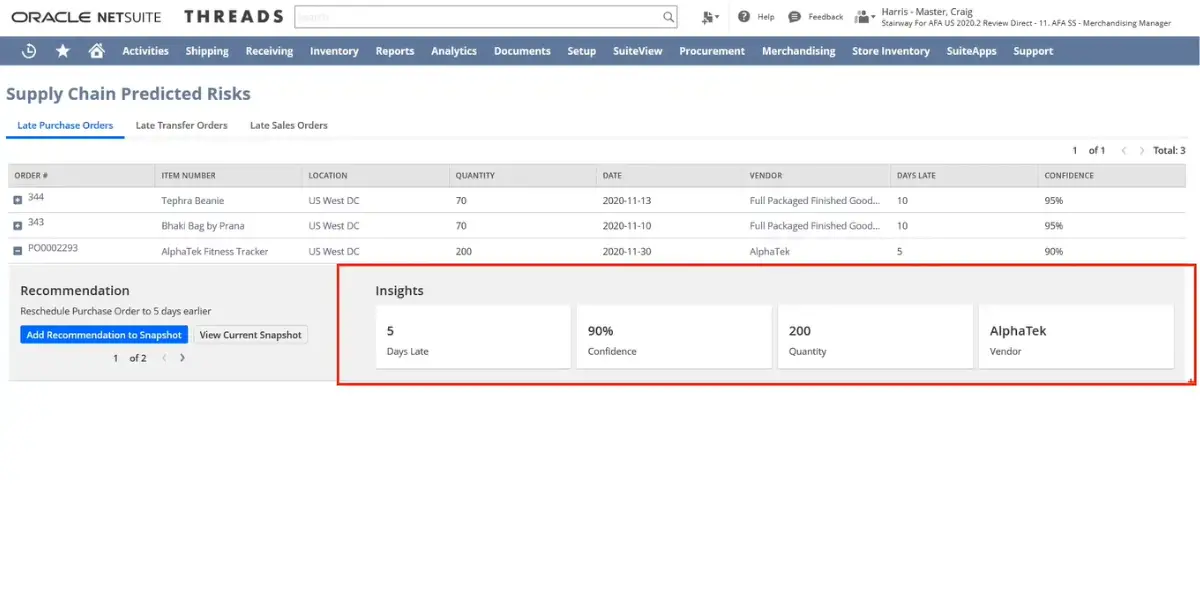Viewport: 1200px width, 600px height.
Task: Open the Reports menu
Action: [x=395, y=51]
